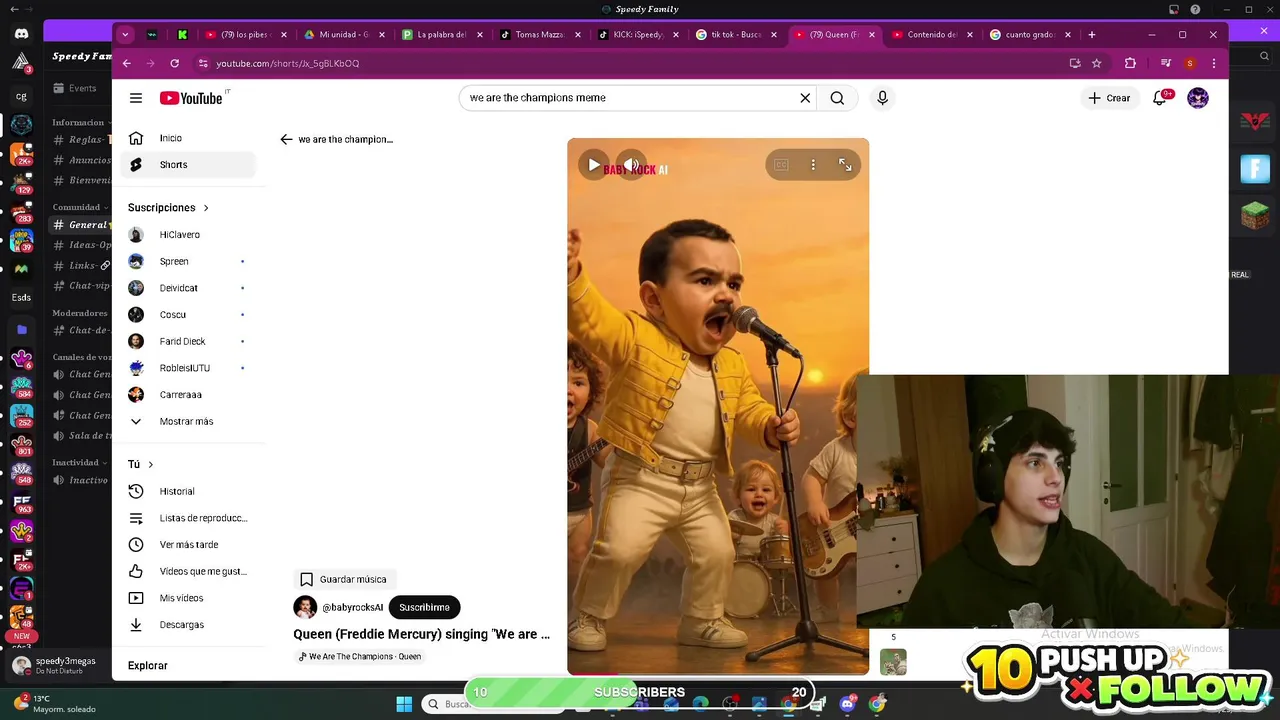Toggle closed captions on the Short
The image size is (1280, 720).
781,165
